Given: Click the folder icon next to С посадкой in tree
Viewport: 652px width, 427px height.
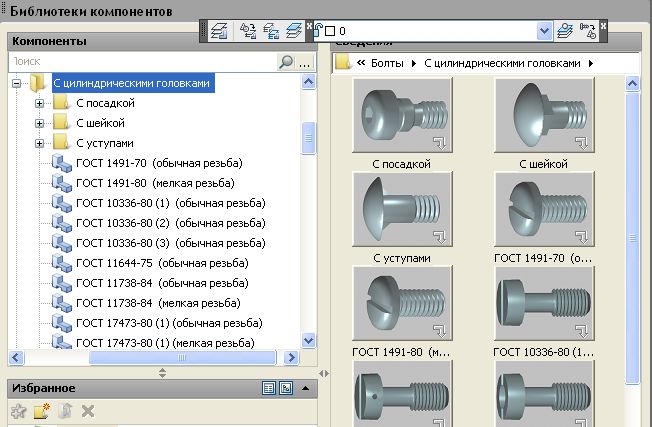Looking at the screenshot, I should coord(62,102).
